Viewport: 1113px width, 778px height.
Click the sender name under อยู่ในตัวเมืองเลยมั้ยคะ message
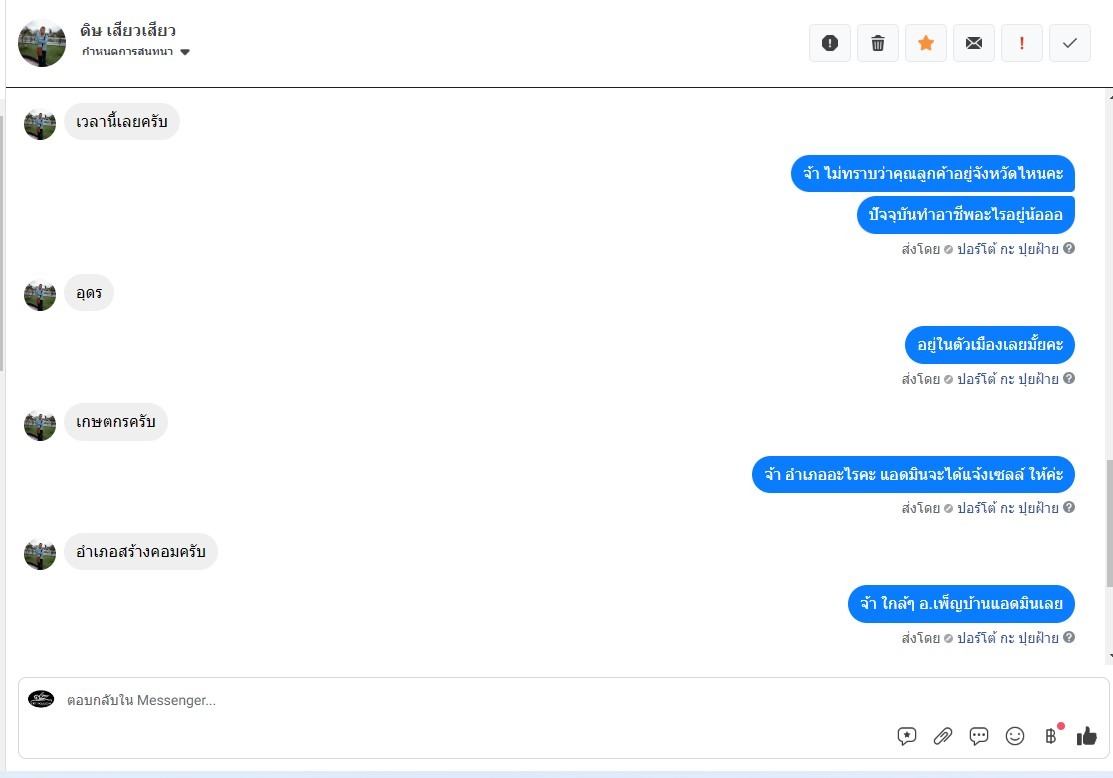[x=1008, y=379]
